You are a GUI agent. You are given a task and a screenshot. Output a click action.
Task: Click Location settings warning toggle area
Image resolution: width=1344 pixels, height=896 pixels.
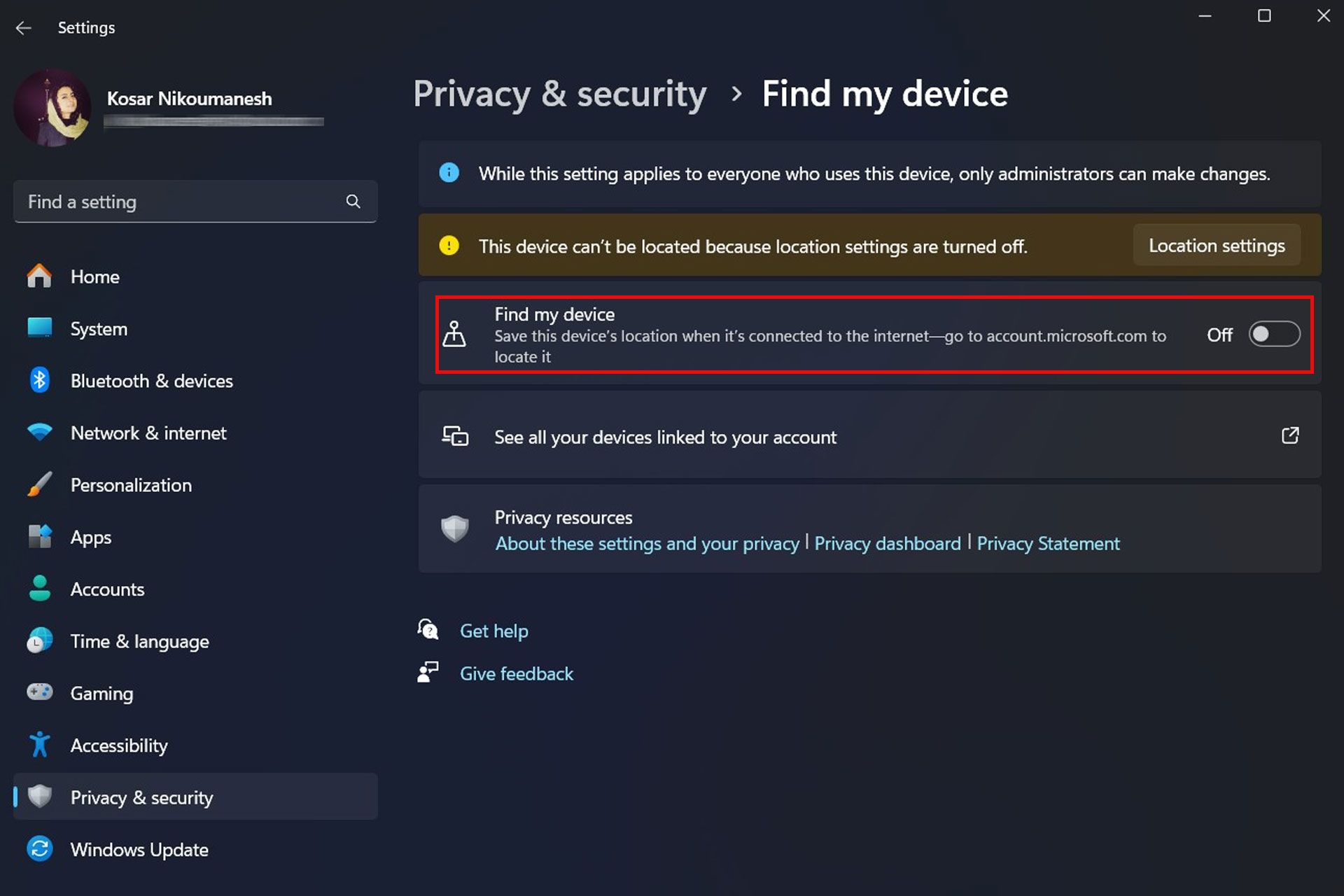point(1217,245)
